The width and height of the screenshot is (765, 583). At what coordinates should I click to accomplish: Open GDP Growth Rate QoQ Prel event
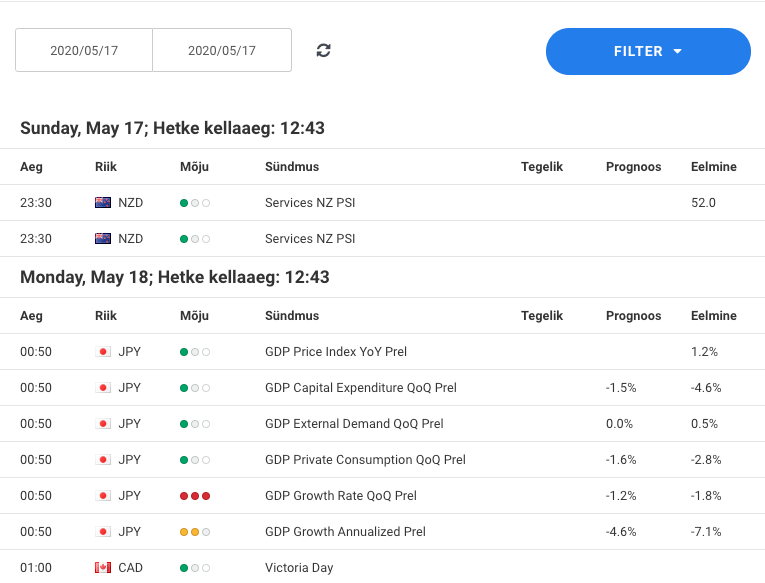pyautogui.click(x=341, y=496)
